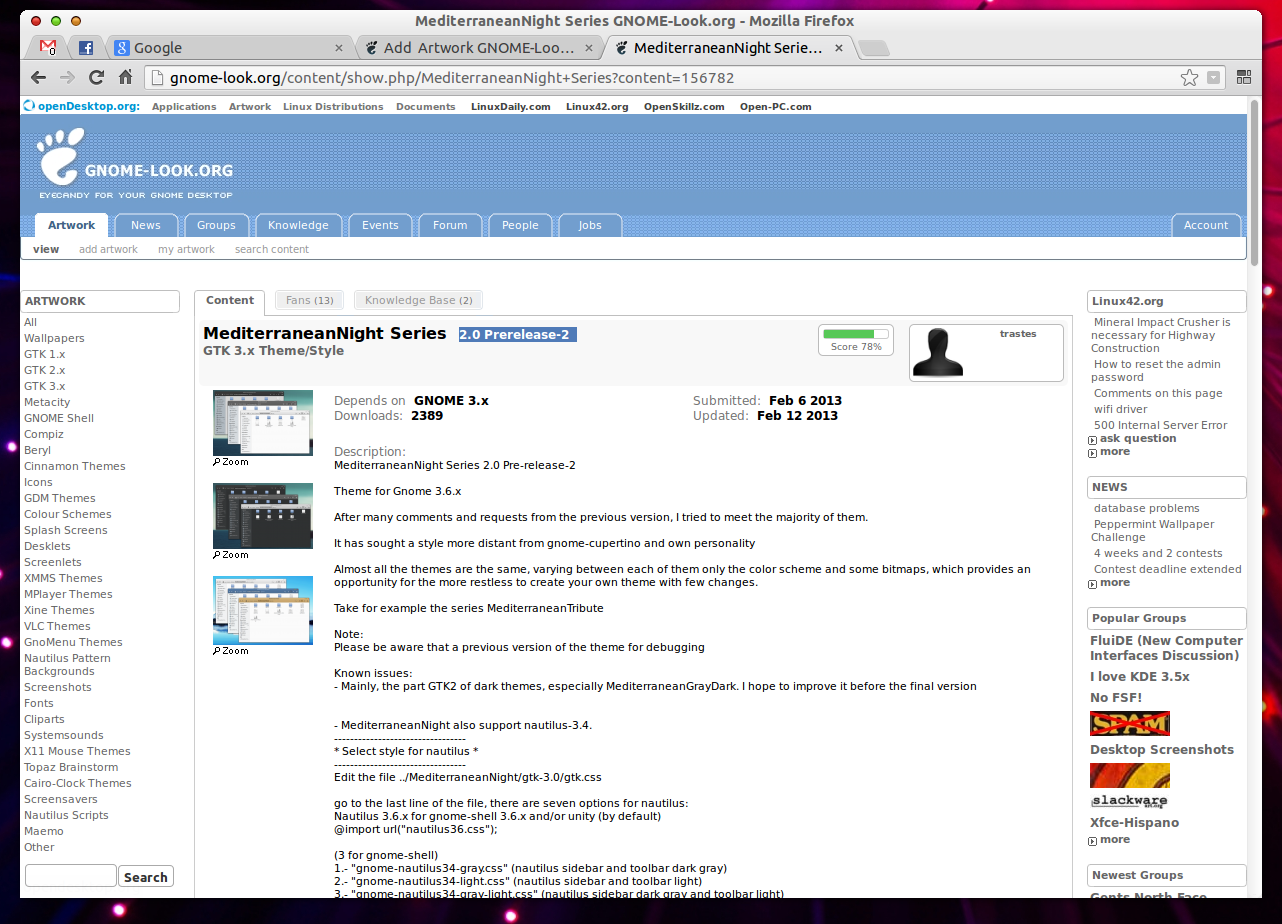Screen dimensions: 1282x924
Task: Reload the current page
Action: 97,77
